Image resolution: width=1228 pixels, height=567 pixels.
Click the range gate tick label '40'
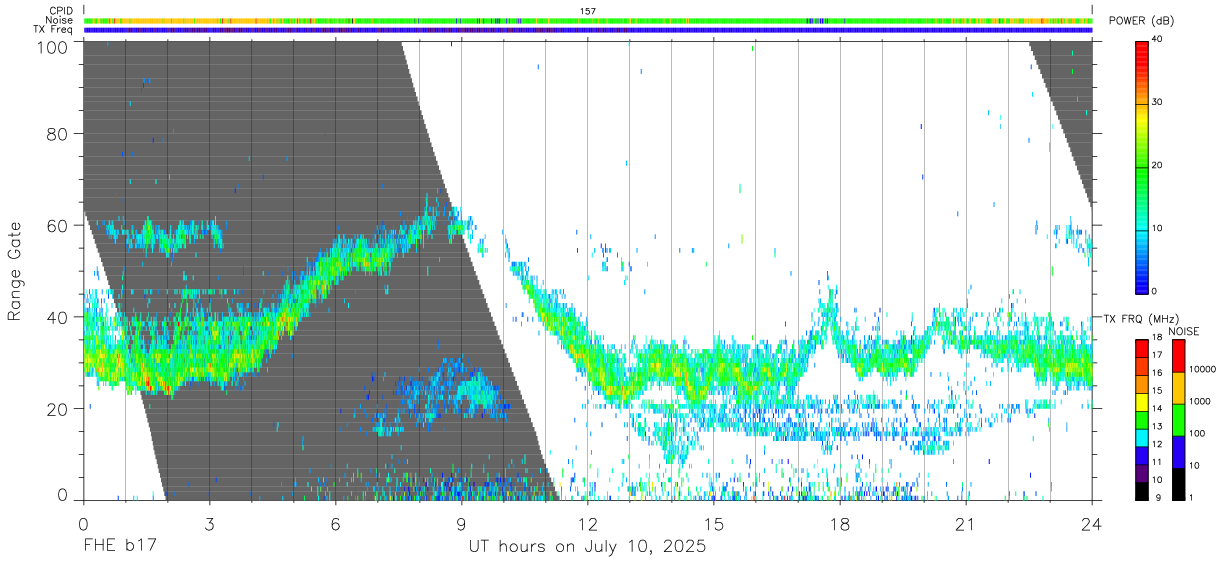(x=57, y=317)
